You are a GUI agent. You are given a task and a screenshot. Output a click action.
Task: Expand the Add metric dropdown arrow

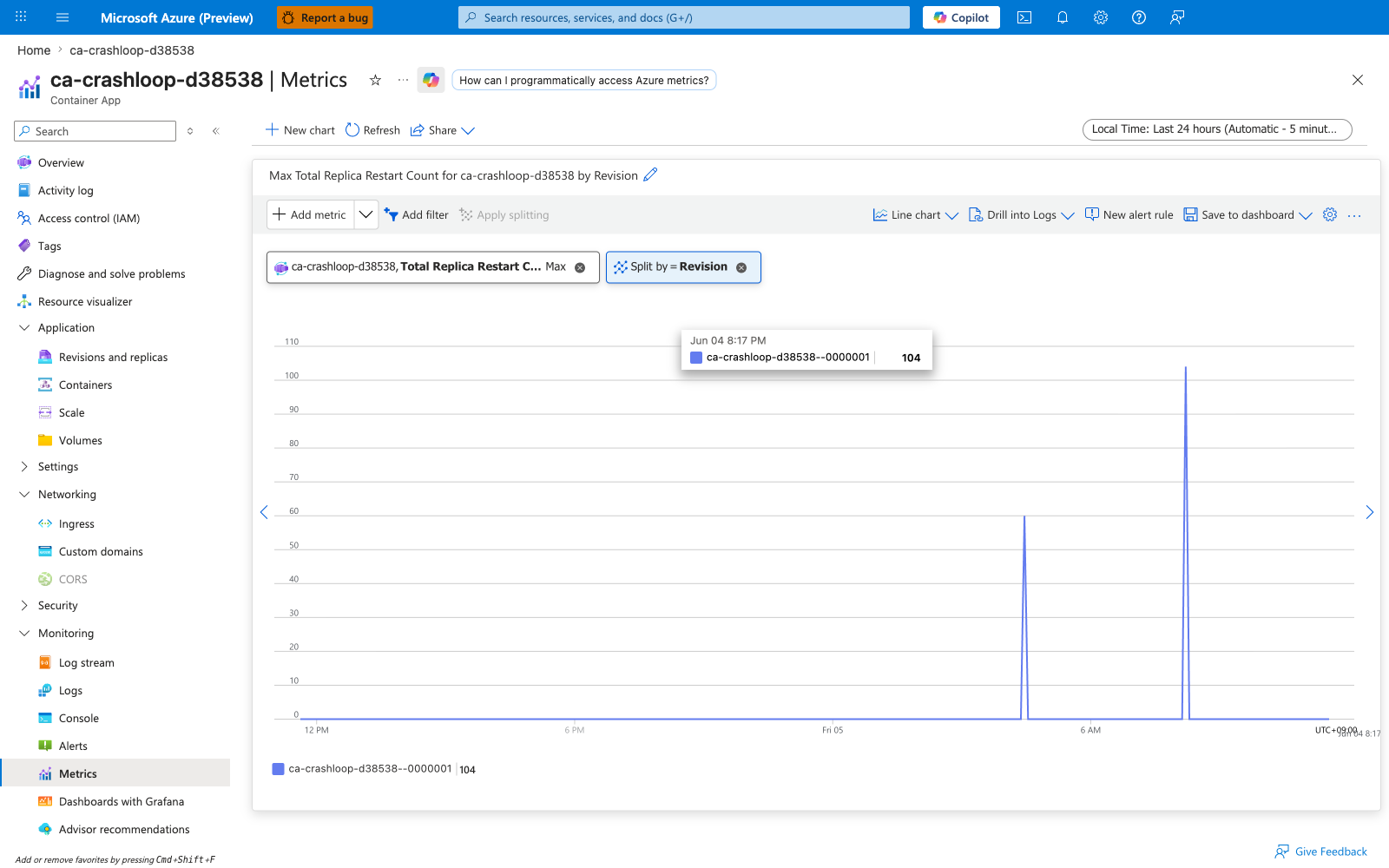(x=366, y=214)
